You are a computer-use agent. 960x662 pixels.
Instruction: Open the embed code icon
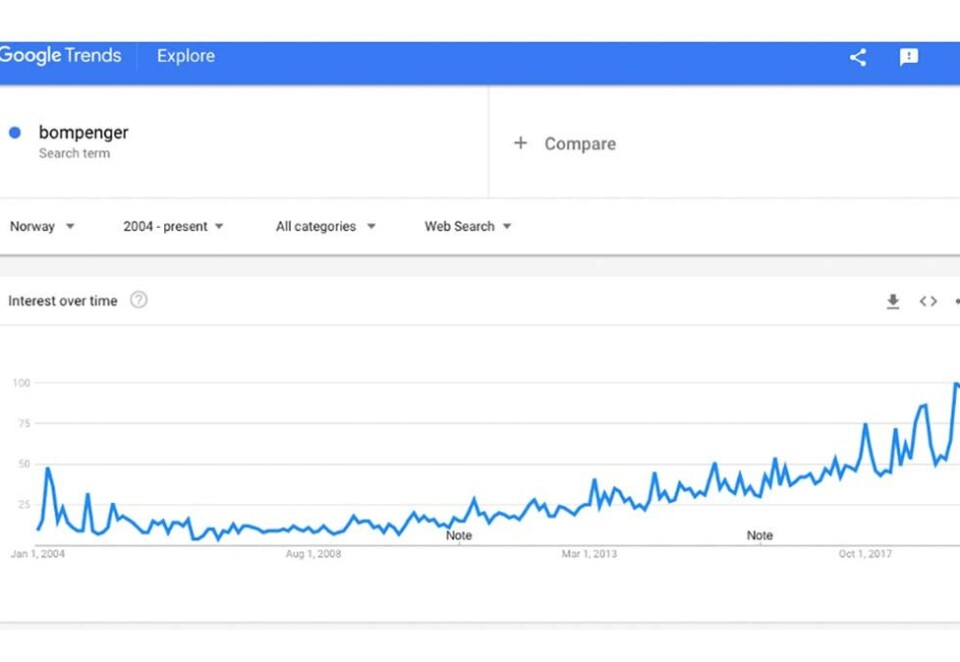(928, 301)
